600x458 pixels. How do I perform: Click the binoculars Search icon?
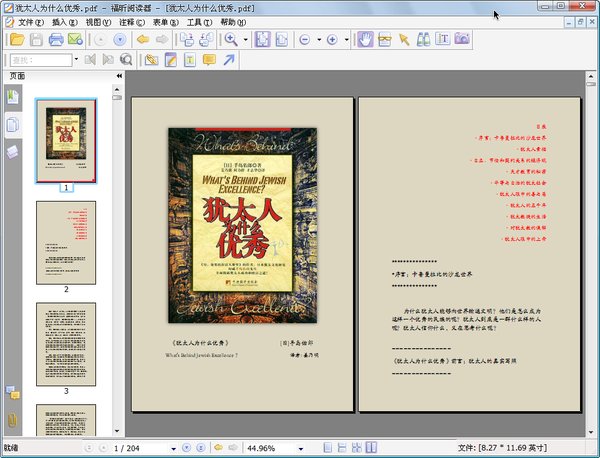[x=423, y=39]
